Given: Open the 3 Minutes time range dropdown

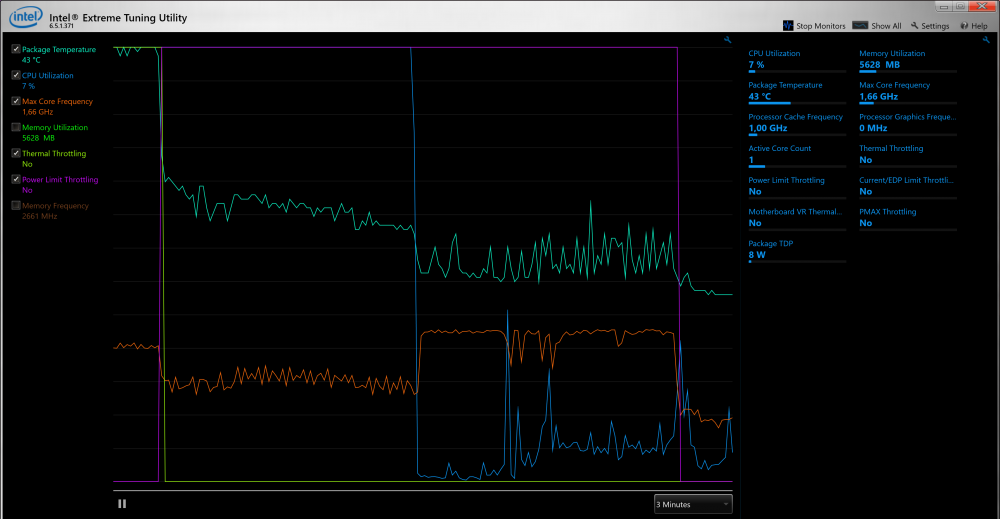Looking at the screenshot, I should (693, 504).
